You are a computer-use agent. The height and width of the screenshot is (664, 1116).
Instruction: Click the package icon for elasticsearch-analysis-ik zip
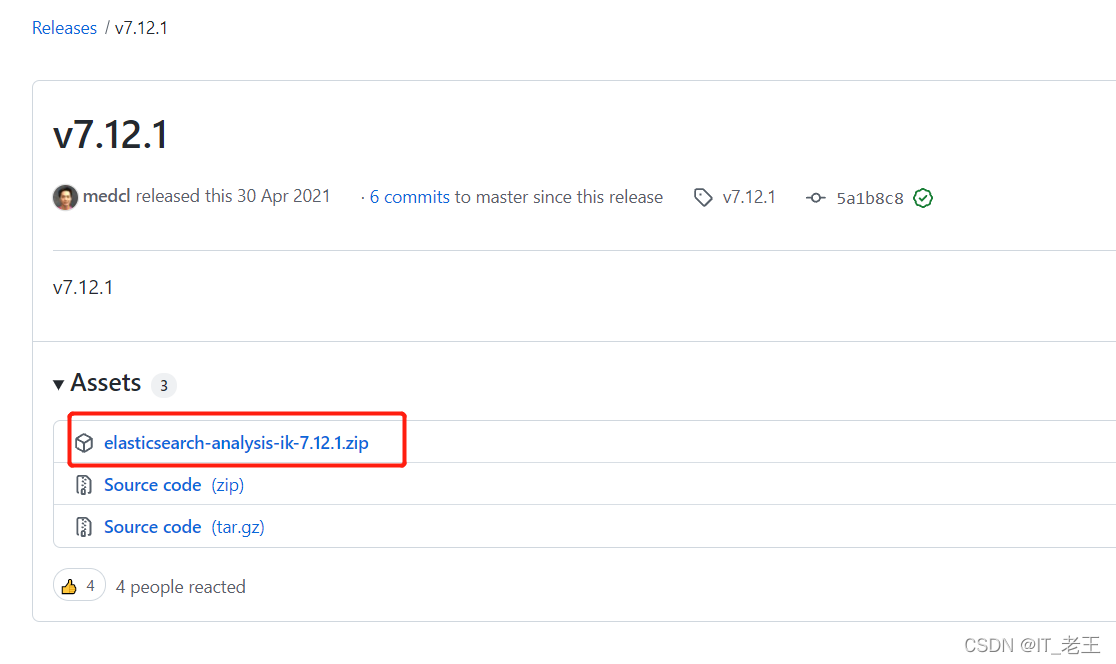click(x=84, y=443)
